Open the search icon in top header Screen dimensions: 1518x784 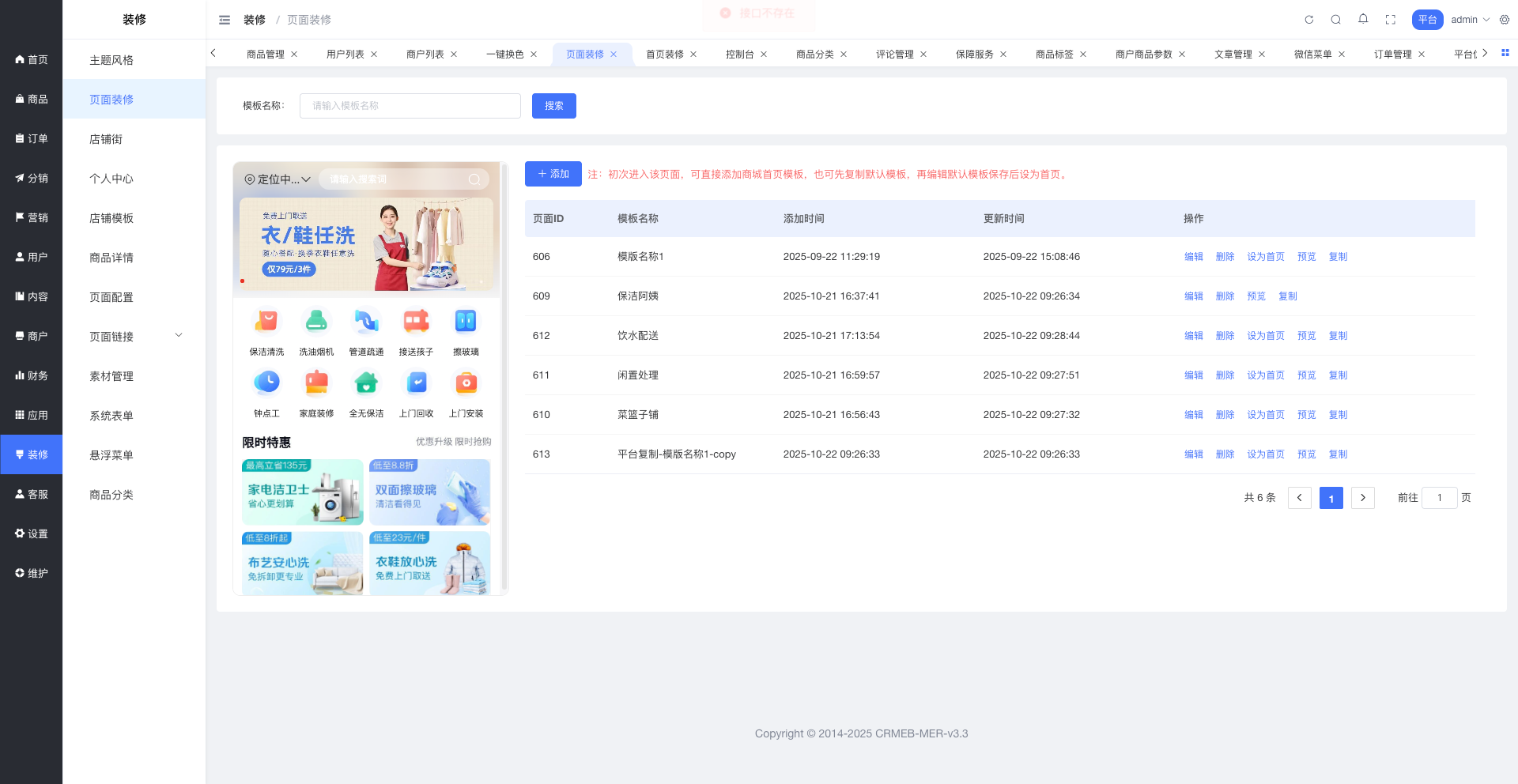pos(1335,20)
